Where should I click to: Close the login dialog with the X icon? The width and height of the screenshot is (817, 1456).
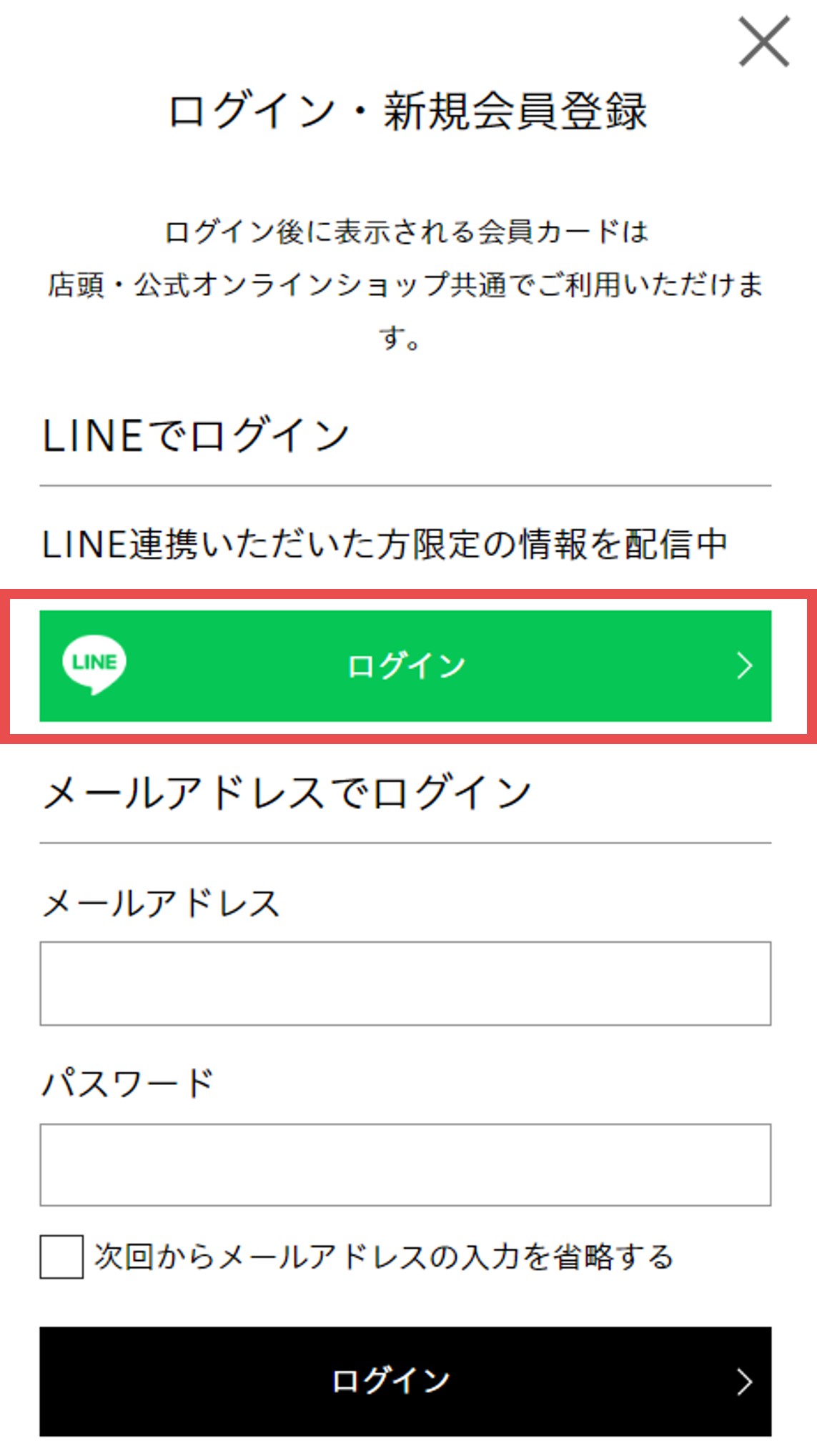pos(763,43)
